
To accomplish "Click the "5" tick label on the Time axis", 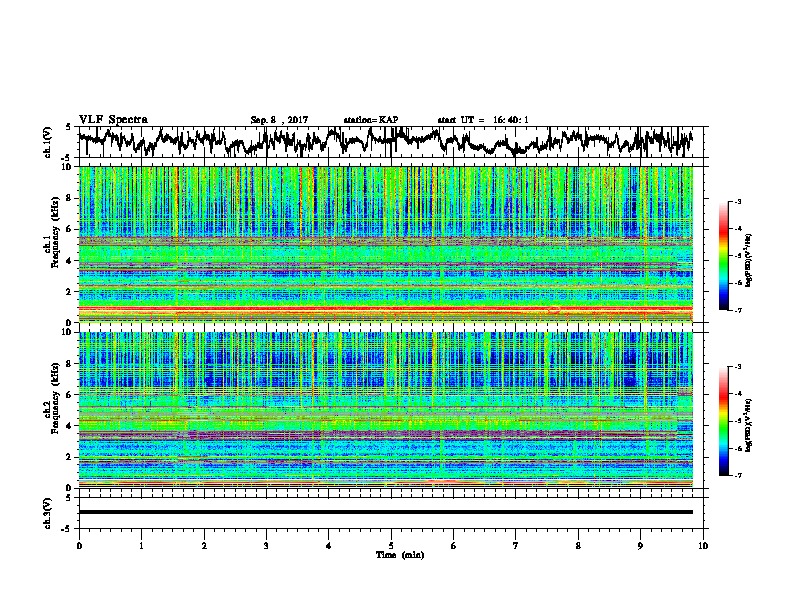I will click(391, 546).
